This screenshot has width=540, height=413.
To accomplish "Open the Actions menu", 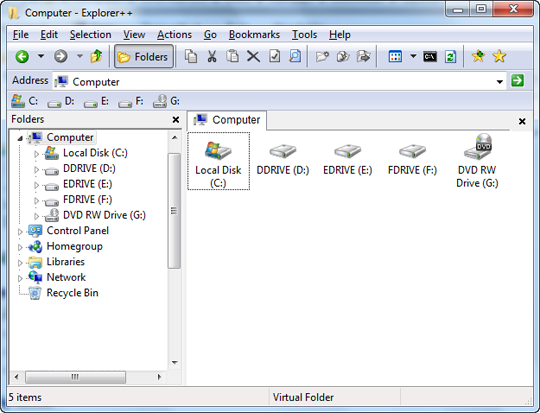I will tap(174, 35).
